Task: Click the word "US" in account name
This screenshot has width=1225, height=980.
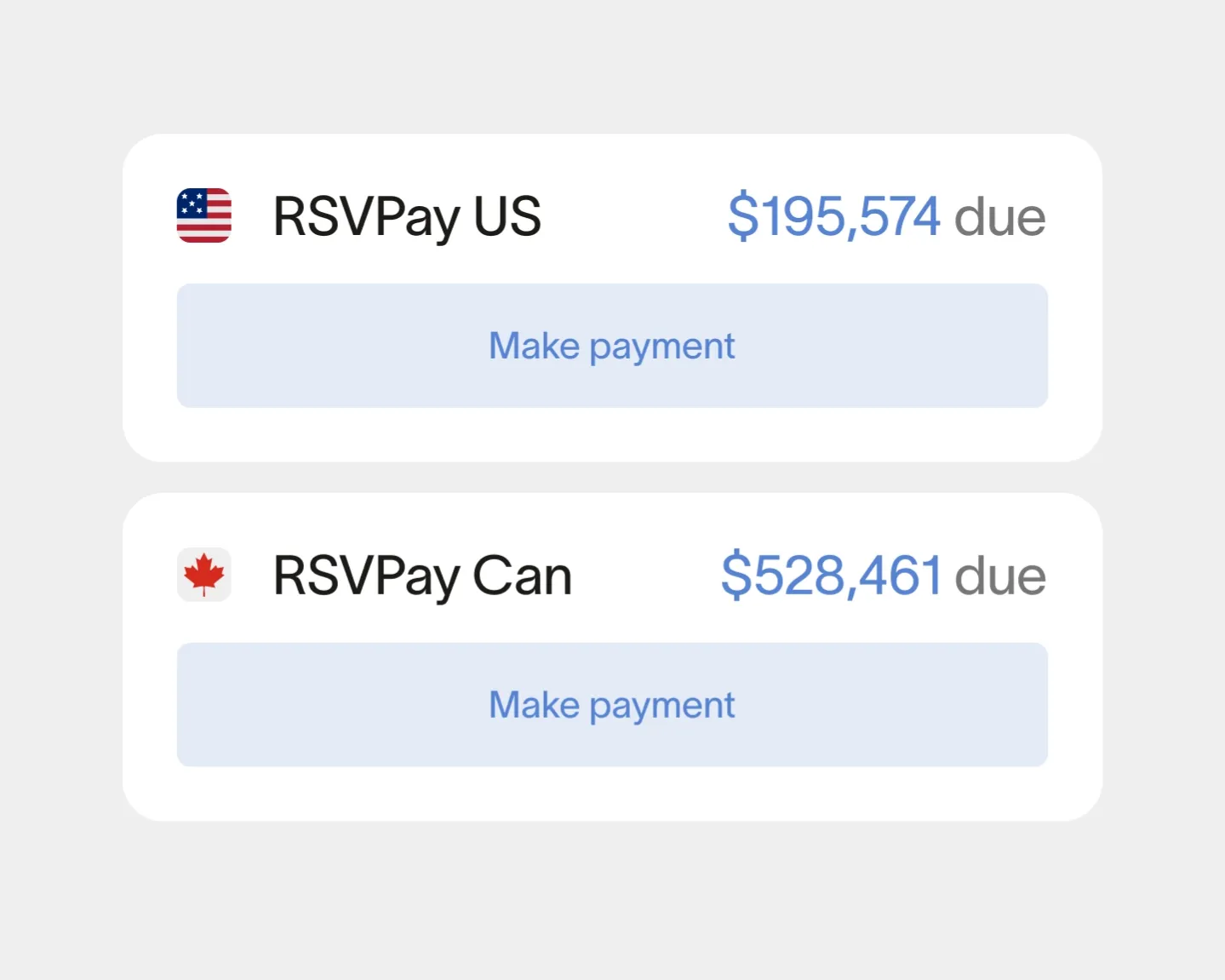Action: tap(507, 216)
